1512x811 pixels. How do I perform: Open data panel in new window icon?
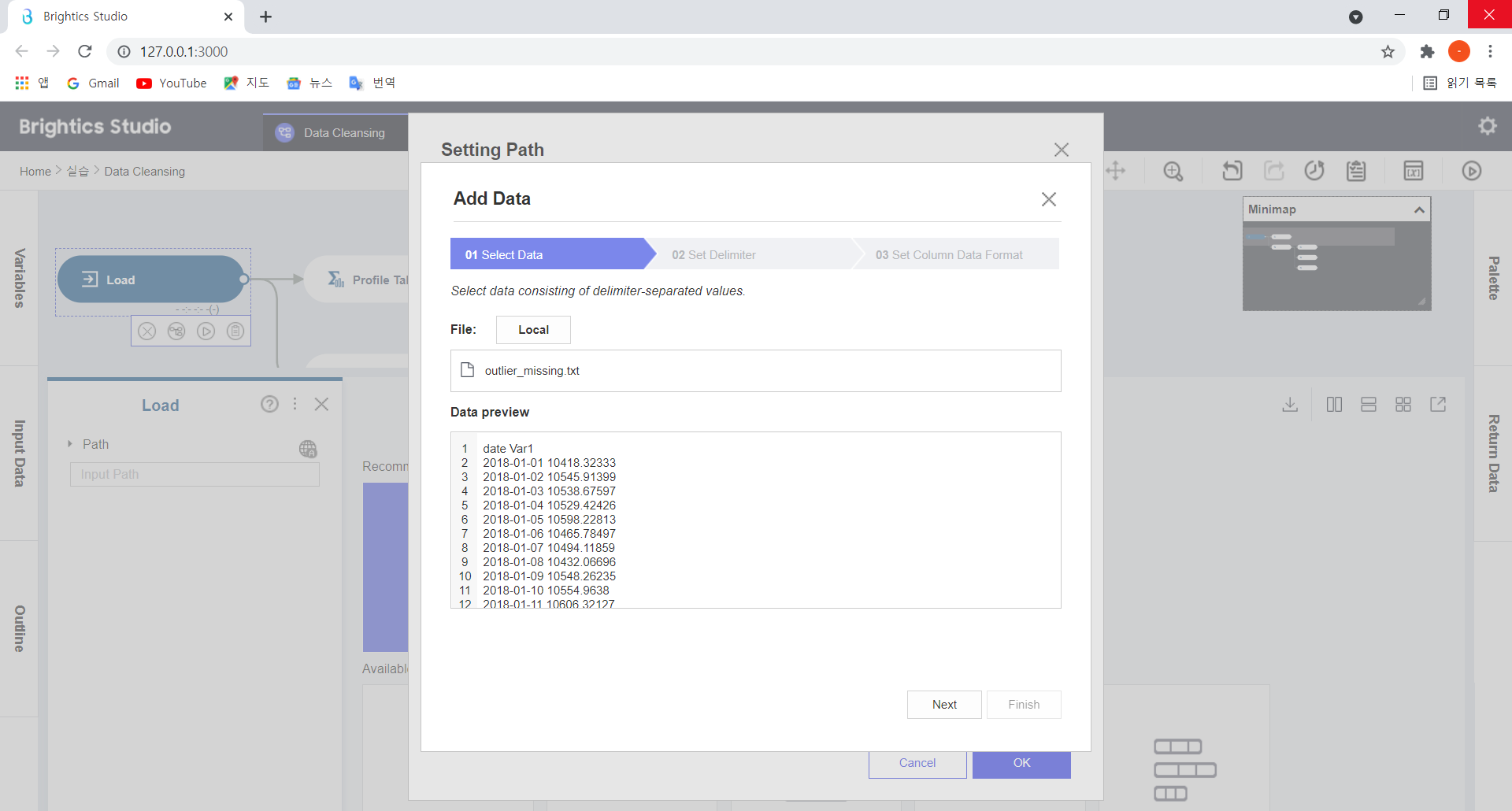(x=1438, y=405)
